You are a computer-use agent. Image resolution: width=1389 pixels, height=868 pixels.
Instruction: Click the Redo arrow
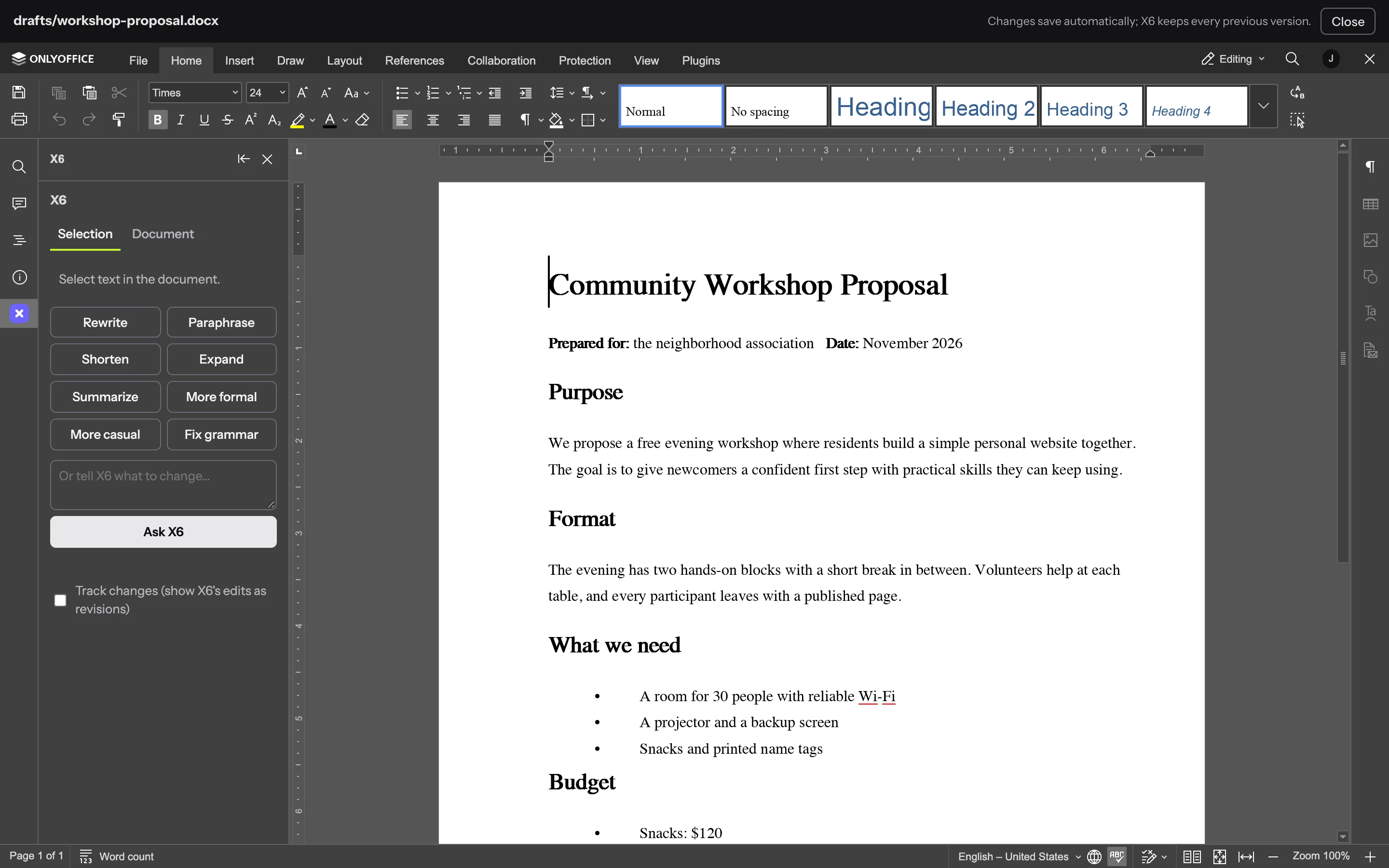tap(89, 120)
